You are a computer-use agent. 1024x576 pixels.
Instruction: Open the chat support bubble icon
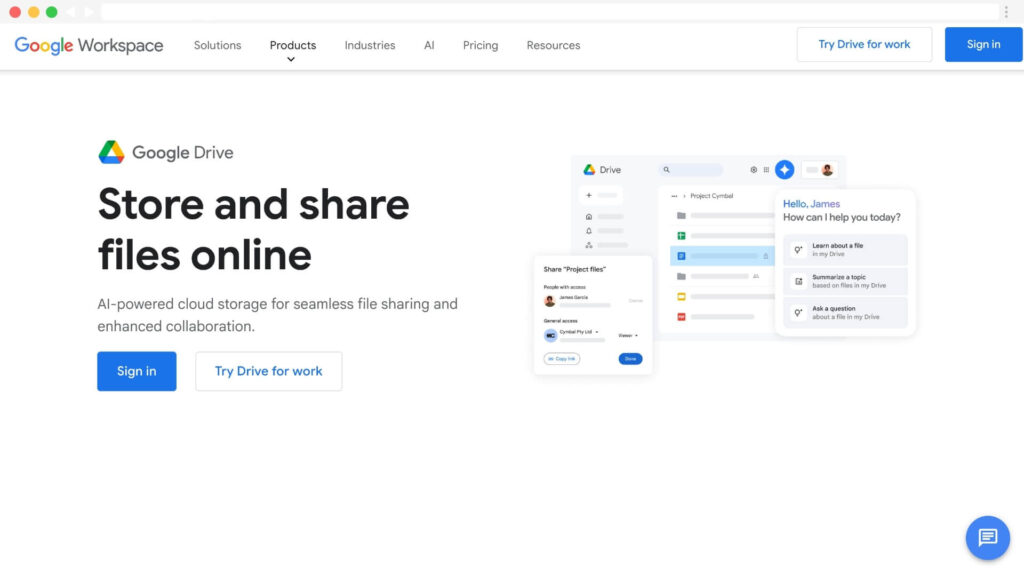(x=987, y=537)
